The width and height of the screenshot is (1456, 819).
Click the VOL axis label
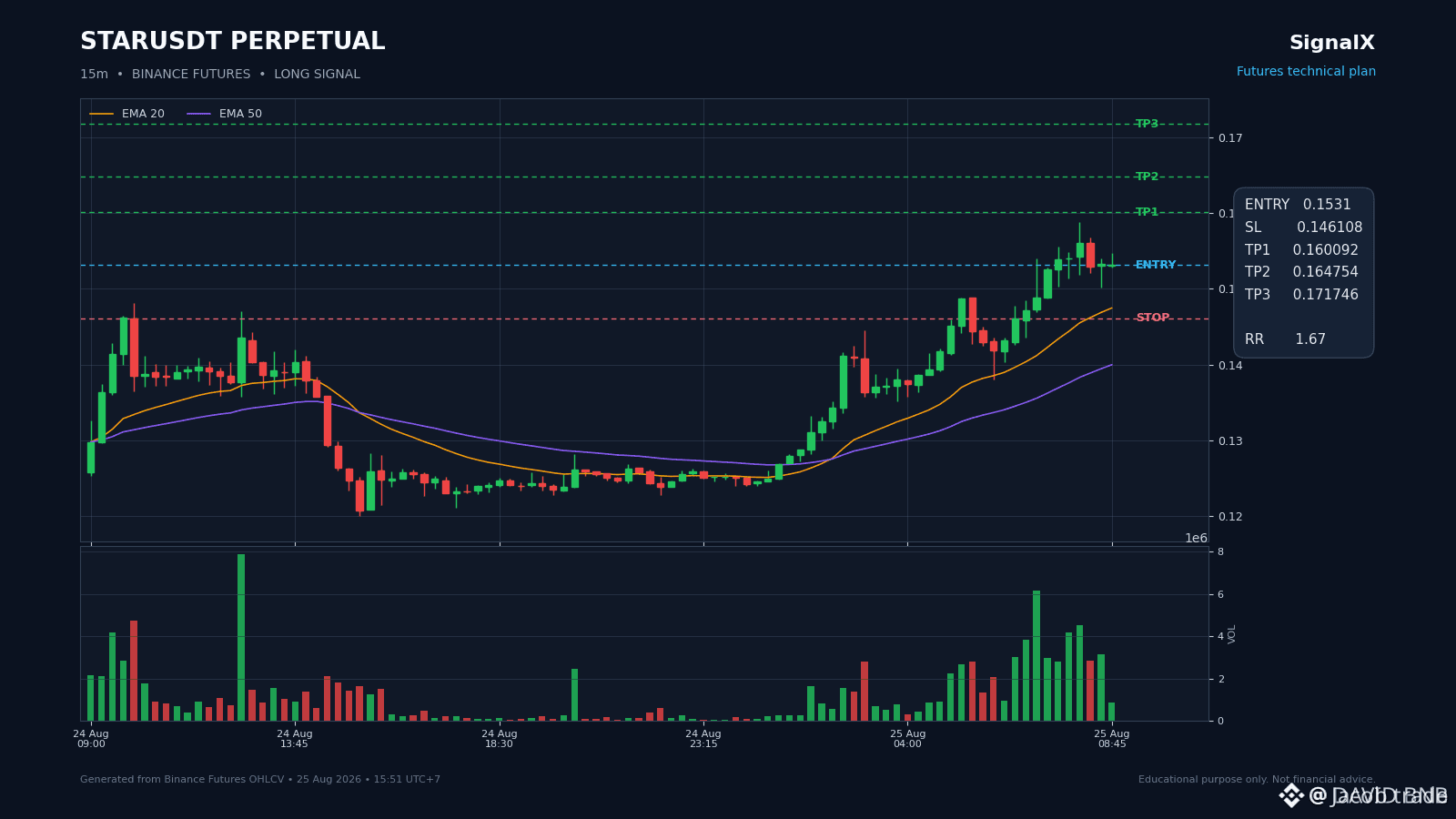(1232, 634)
